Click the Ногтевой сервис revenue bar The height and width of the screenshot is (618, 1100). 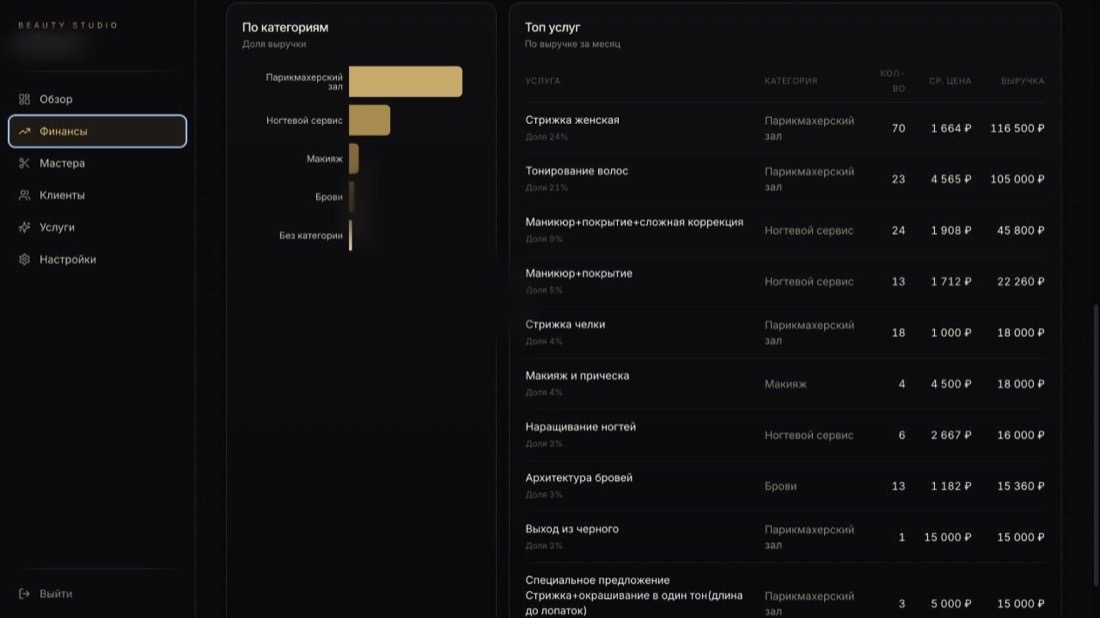370,120
